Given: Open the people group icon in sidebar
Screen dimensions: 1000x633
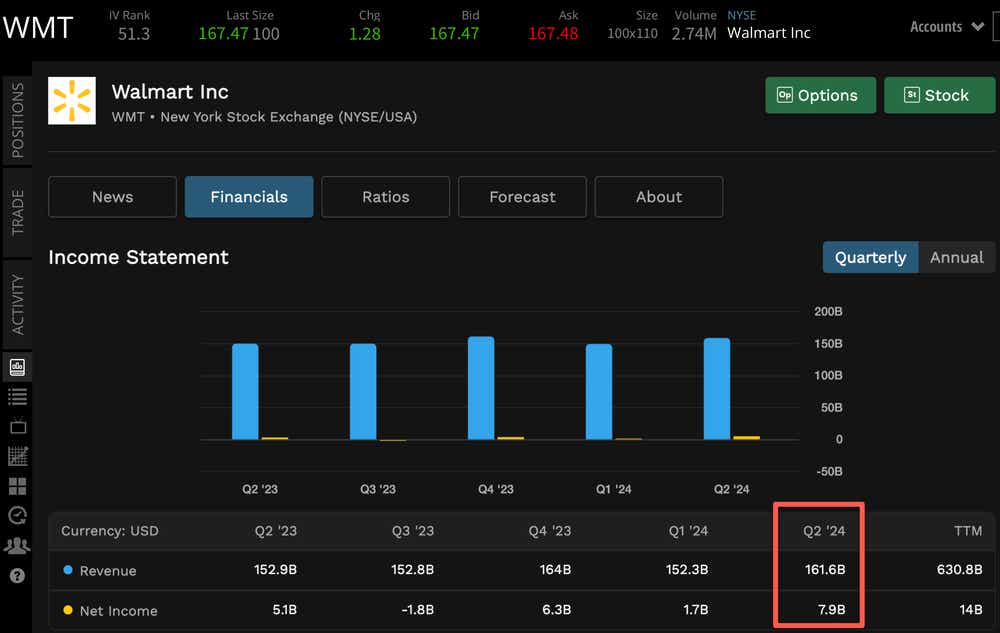Looking at the screenshot, I should click(17, 546).
